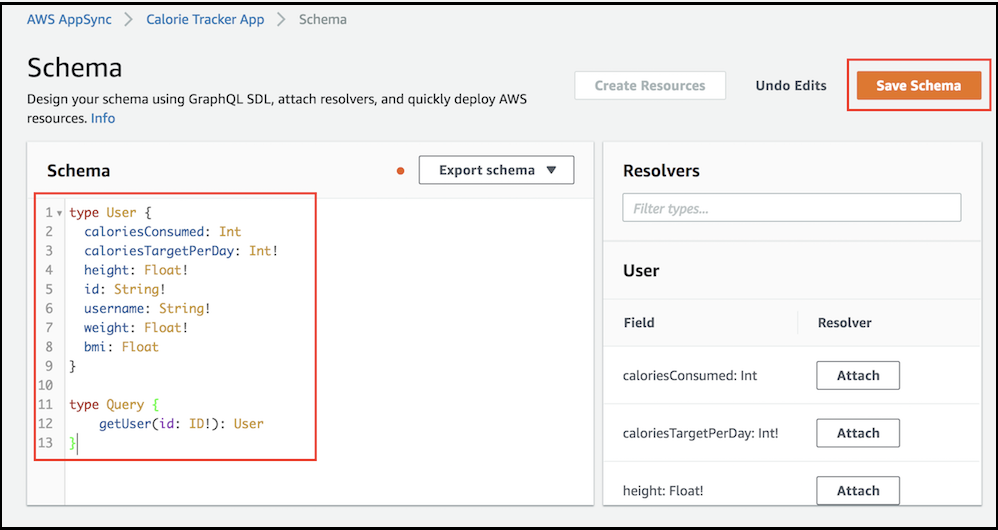Click code line 'bmi: Float'

pos(122,347)
